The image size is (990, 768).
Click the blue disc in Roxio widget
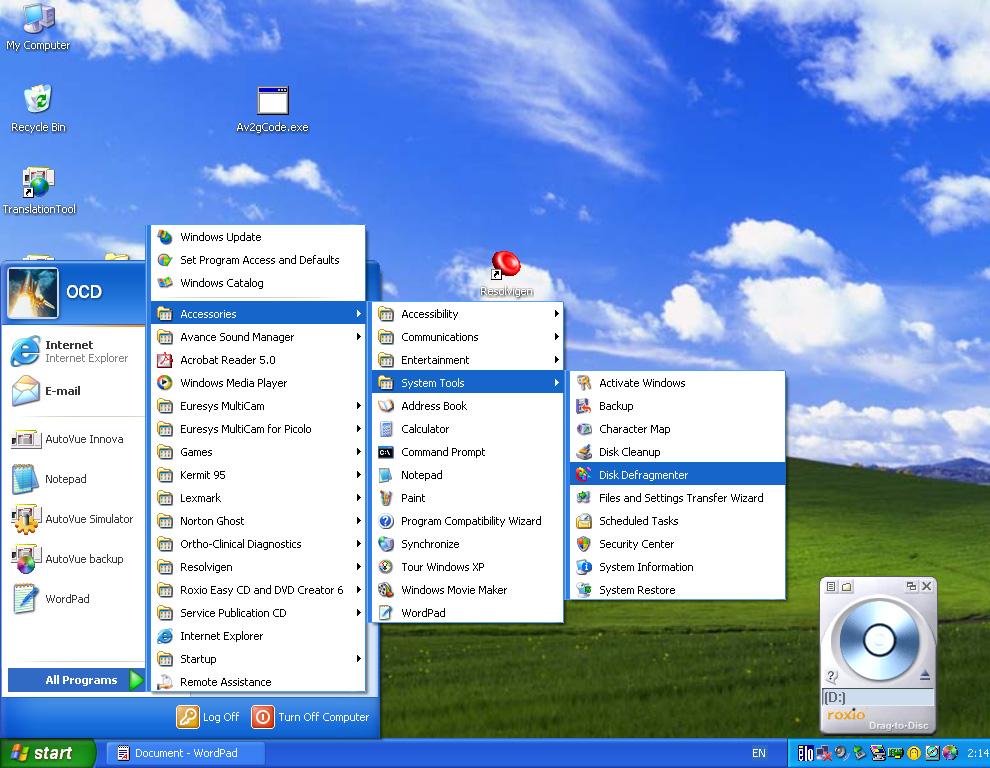pos(878,640)
